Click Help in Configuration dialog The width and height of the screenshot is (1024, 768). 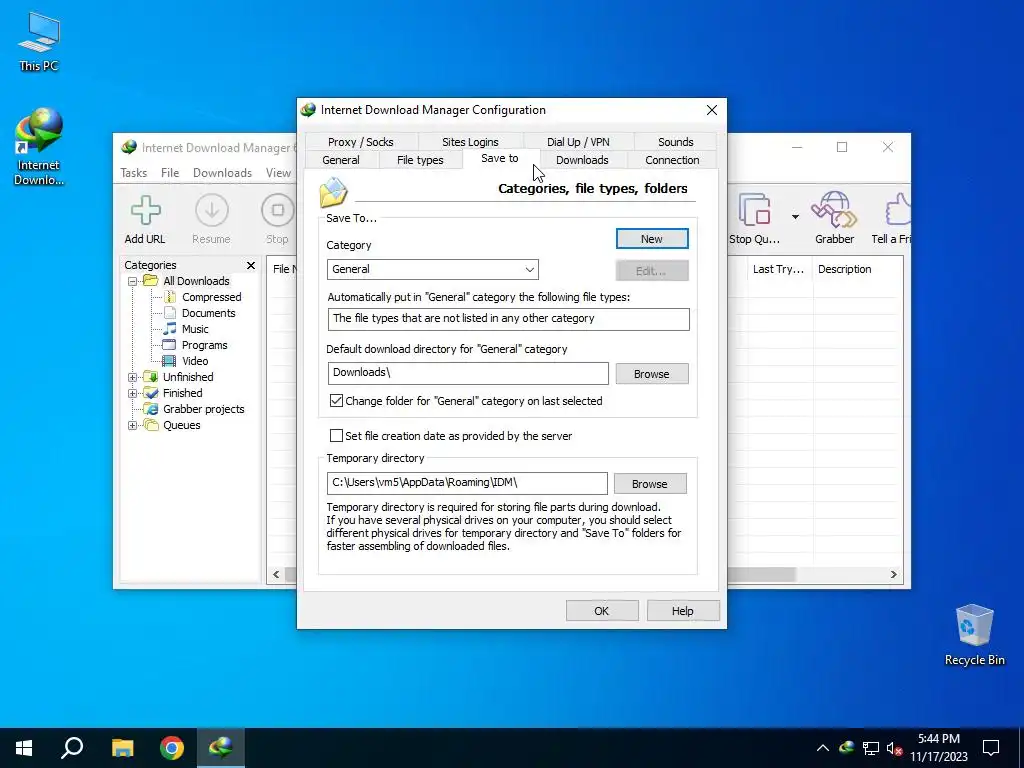[x=682, y=611]
